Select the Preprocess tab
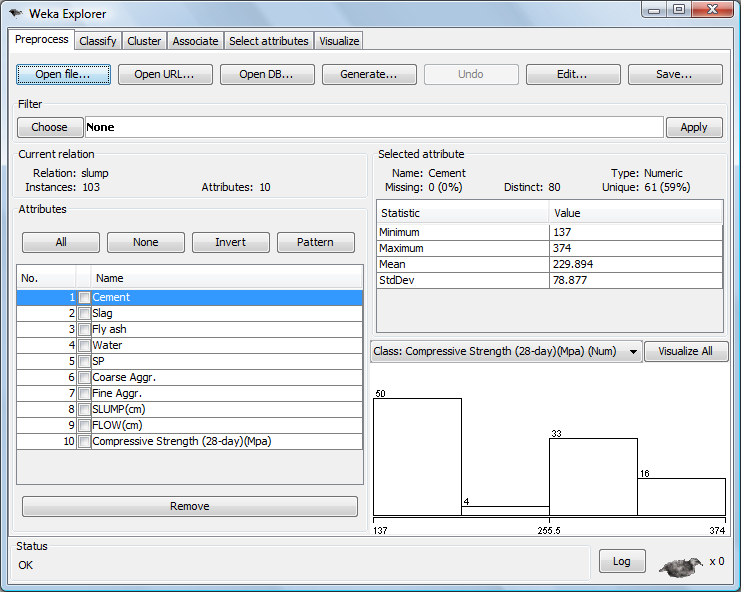Screen dimensions: 741x592 pyautogui.click(x=42, y=39)
